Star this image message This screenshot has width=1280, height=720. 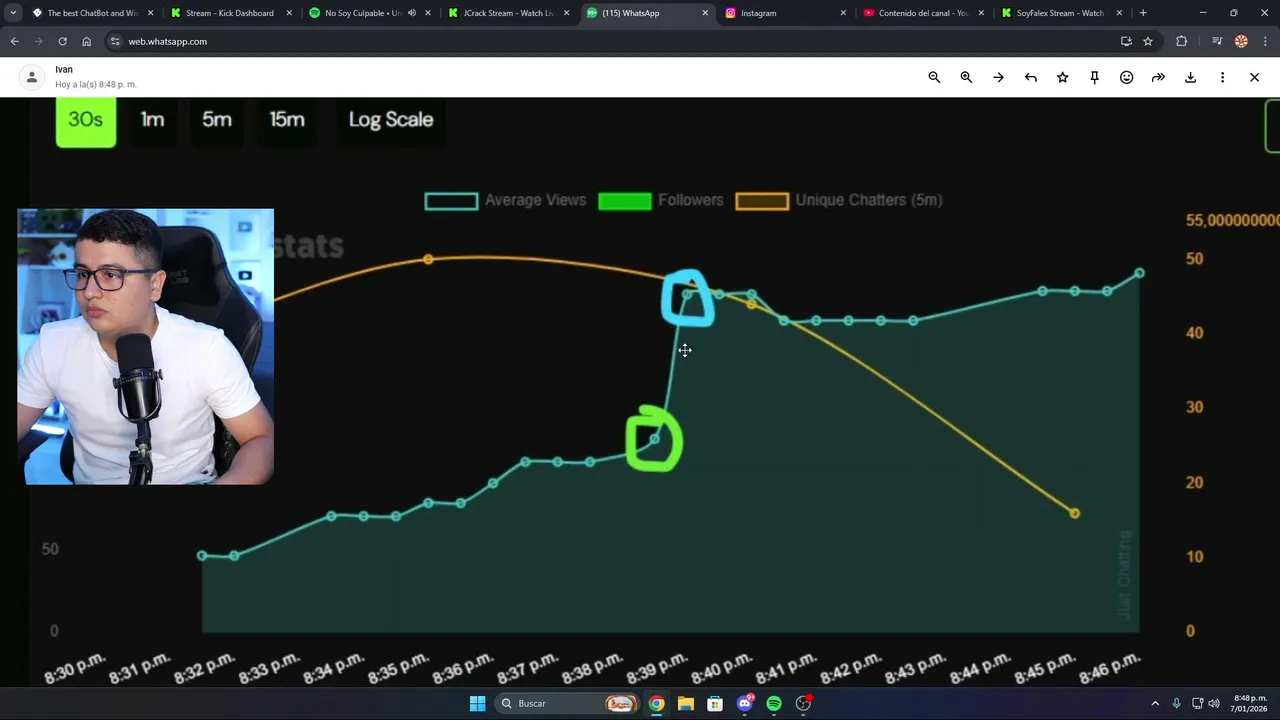[x=1062, y=77]
